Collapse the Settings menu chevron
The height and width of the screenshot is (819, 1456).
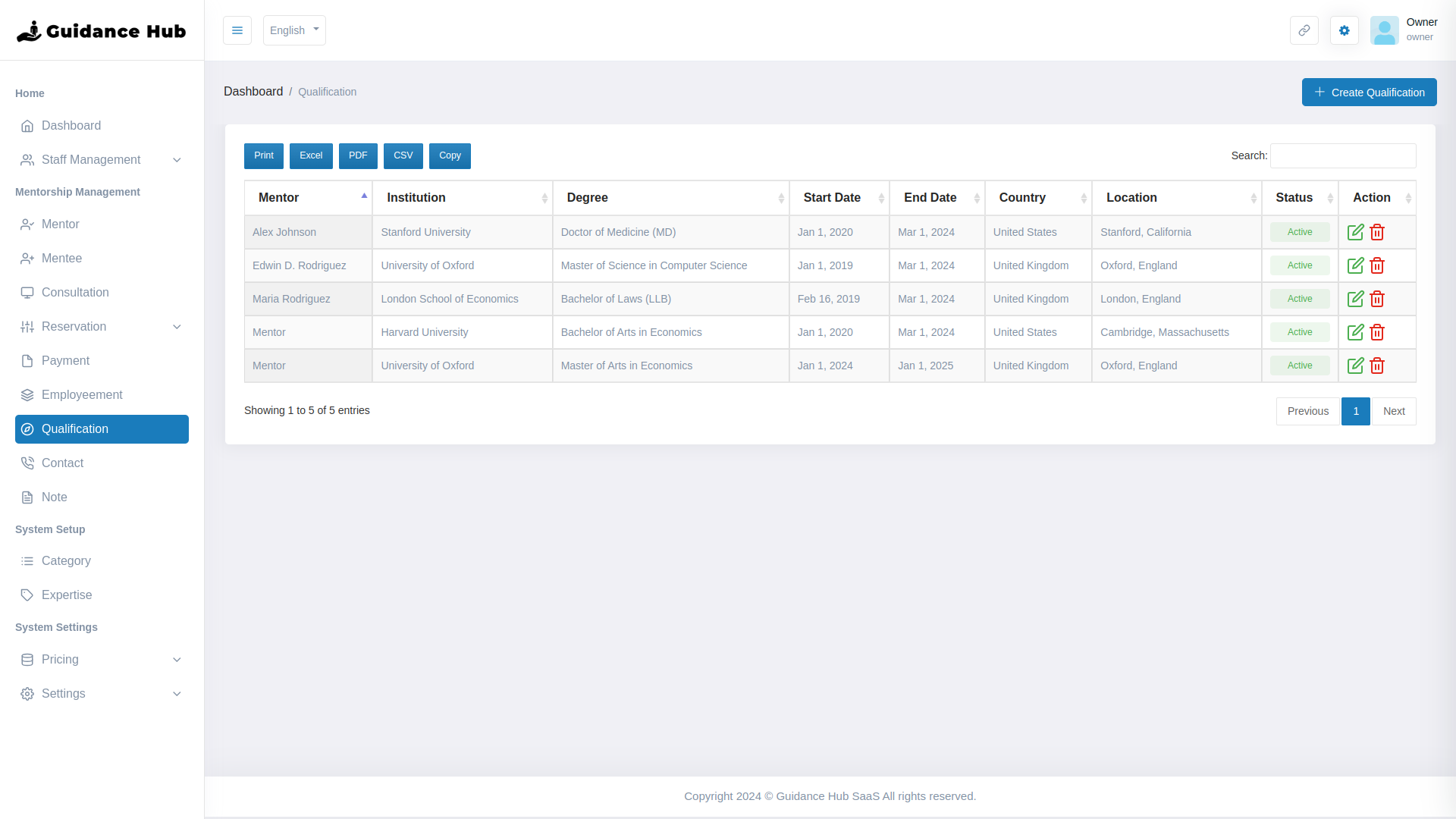(177, 694)
